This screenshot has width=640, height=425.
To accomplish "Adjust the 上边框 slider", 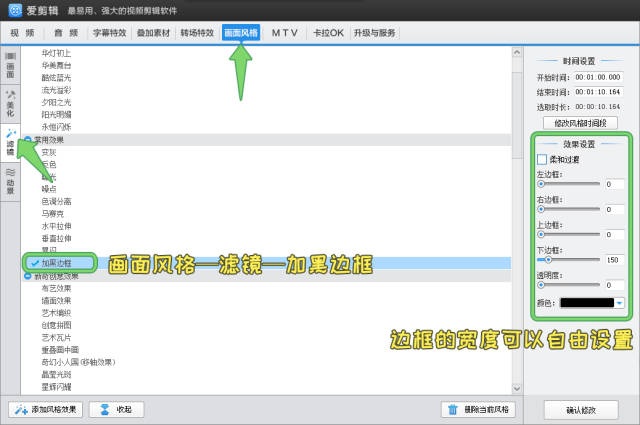I will pyautogui.click(x=569, y=235).
